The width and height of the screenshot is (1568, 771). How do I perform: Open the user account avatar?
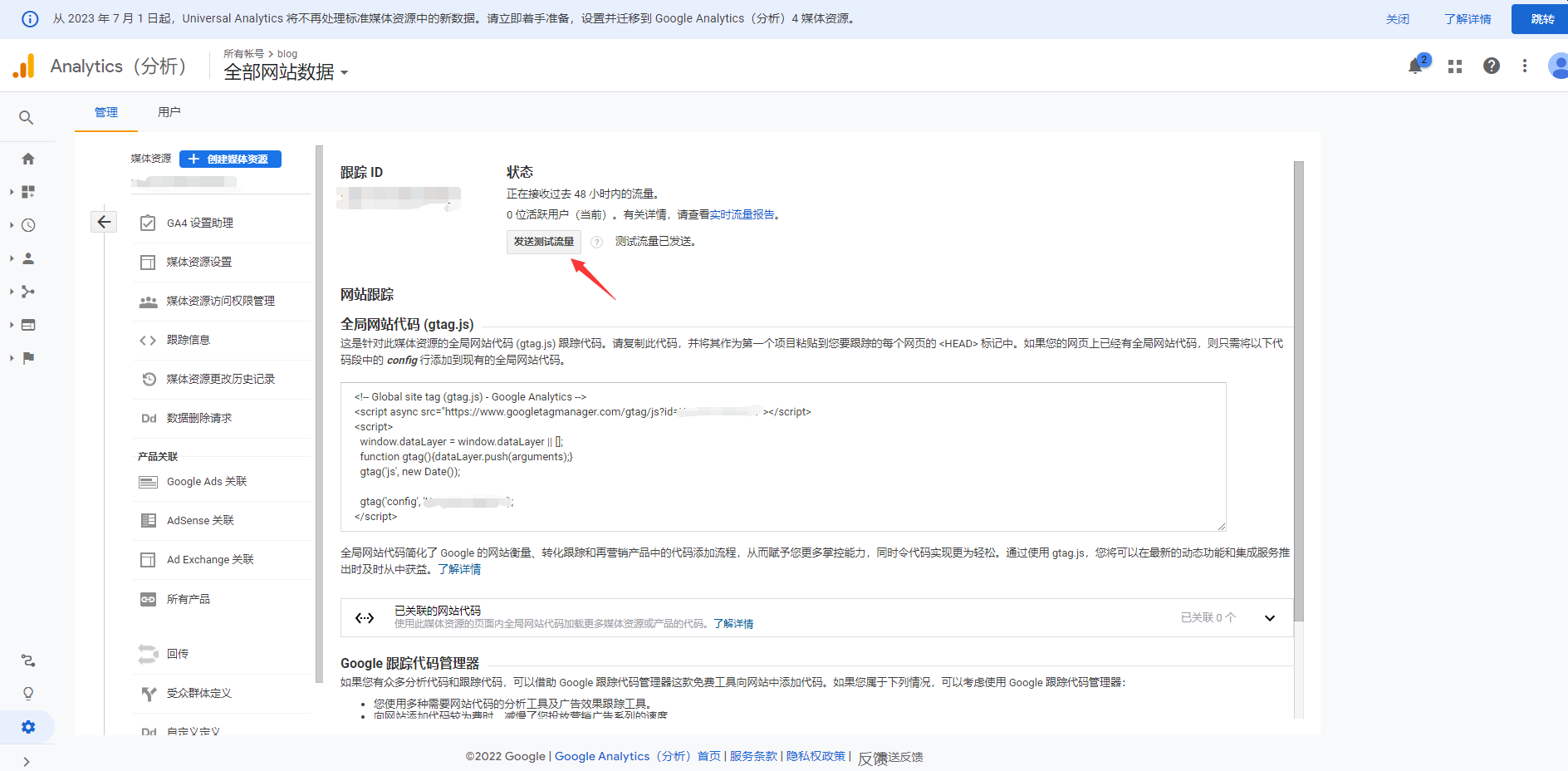(1558, 66)
